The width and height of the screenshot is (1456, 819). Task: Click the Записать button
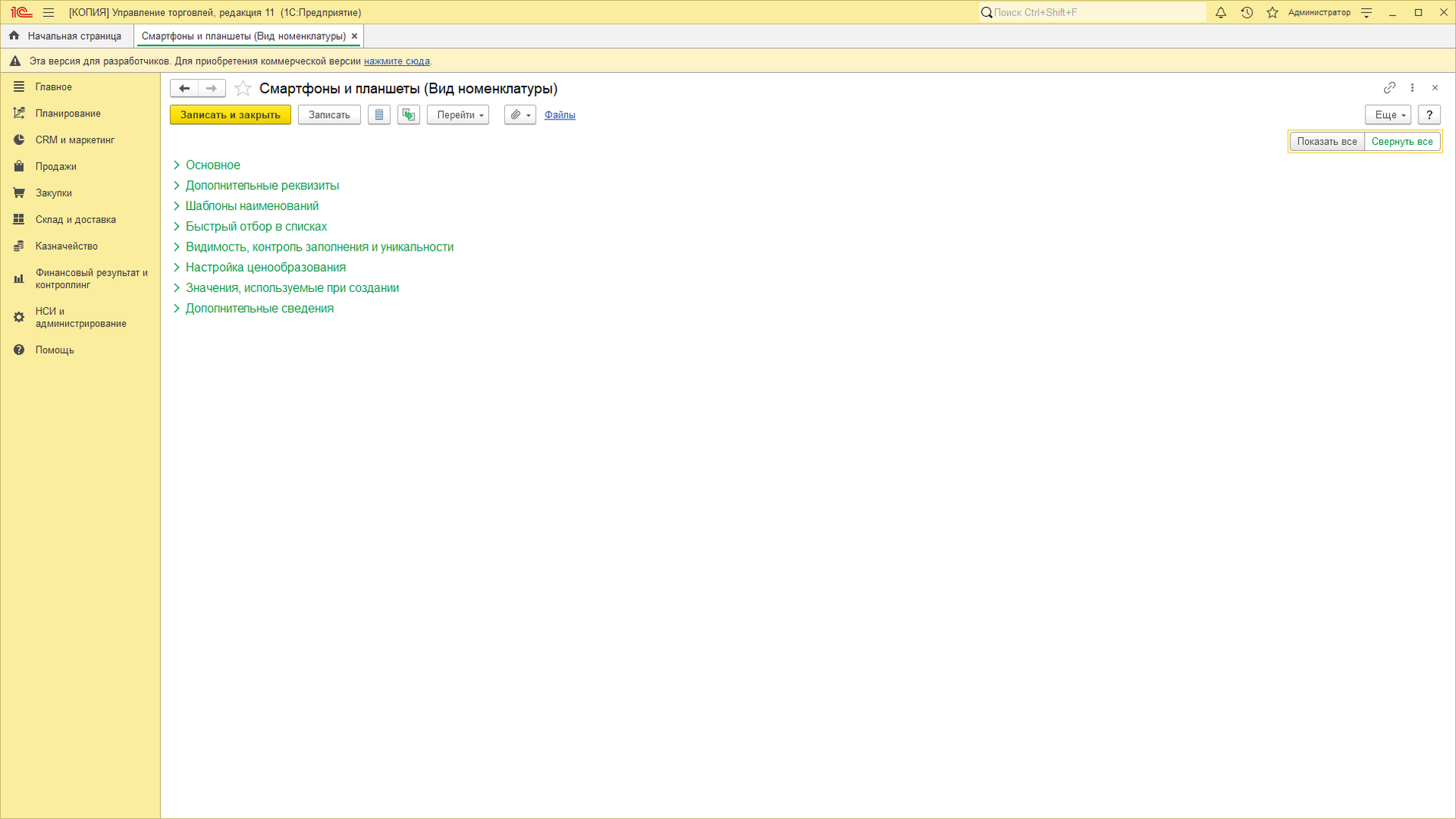click(x=329, y=115)
